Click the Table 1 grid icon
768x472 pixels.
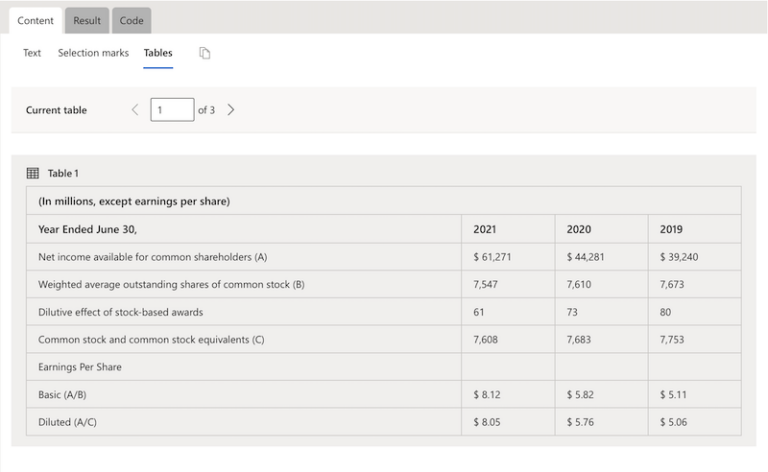coord(32,173)
